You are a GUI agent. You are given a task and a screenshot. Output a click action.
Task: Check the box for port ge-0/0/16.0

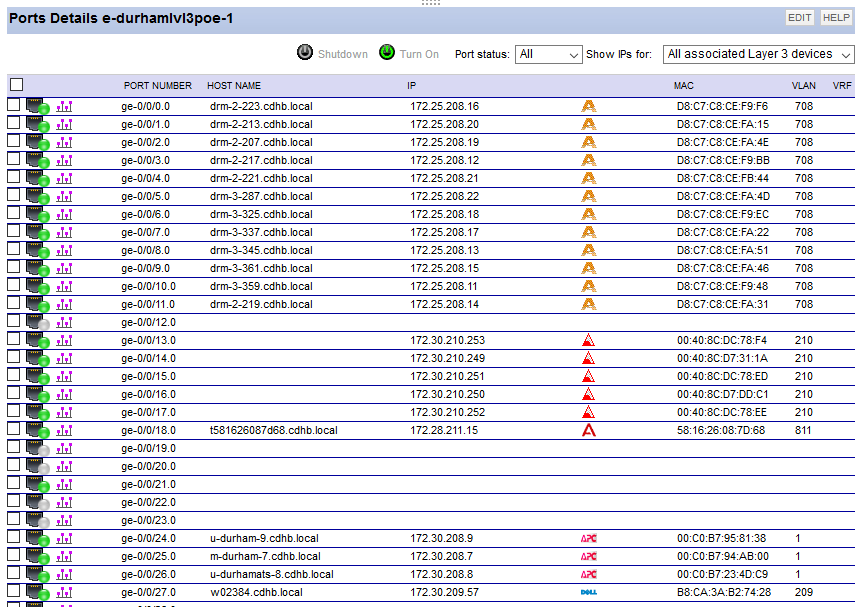[14, 392]
